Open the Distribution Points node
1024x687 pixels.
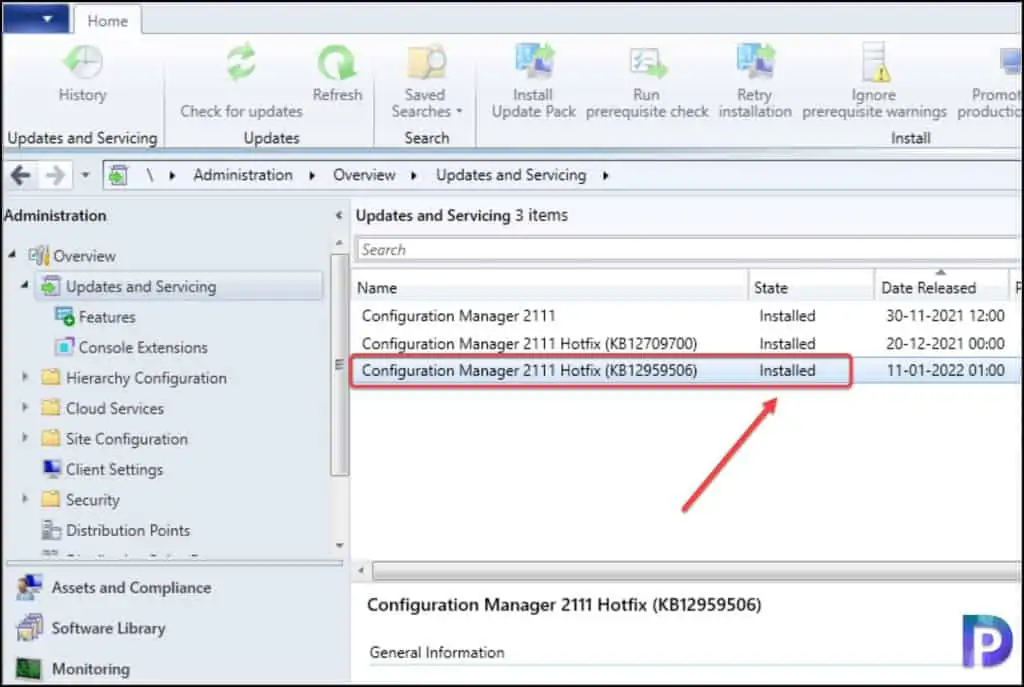[128, 530]
